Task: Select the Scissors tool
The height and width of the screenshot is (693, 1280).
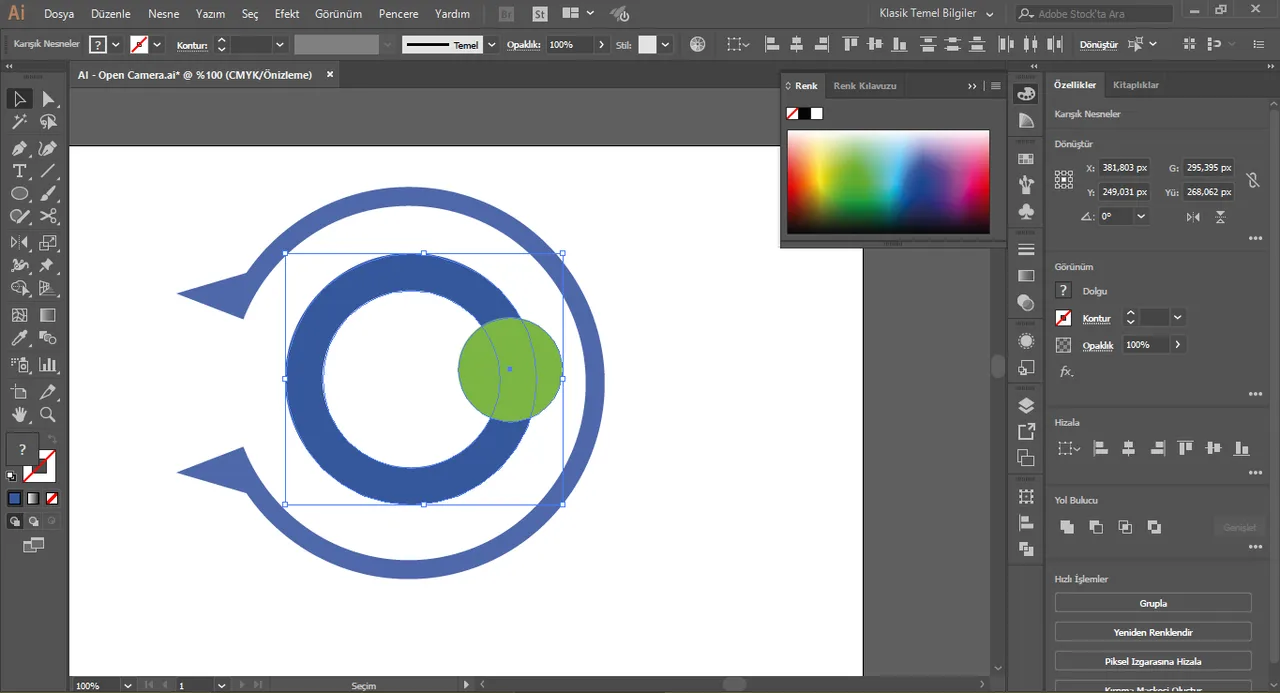Action: click(x=48, y=216)
